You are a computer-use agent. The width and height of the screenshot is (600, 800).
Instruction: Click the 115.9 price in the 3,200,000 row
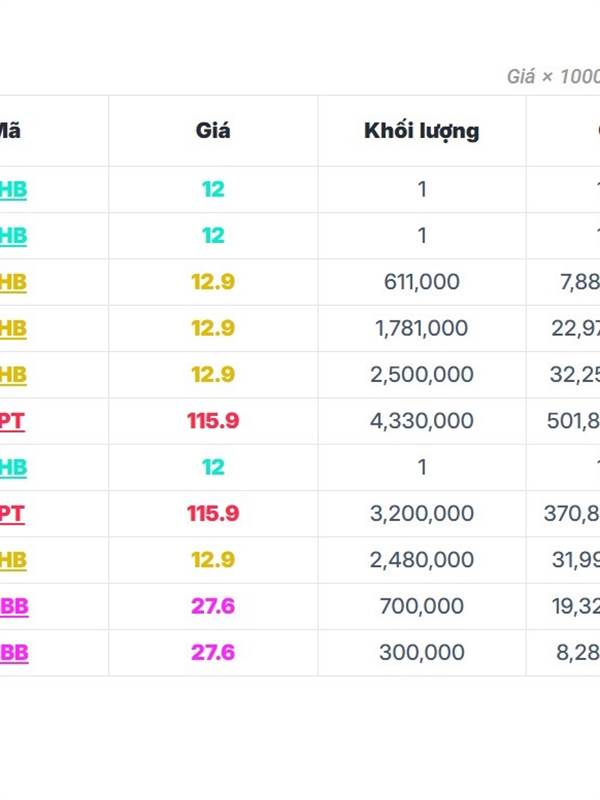213,513
